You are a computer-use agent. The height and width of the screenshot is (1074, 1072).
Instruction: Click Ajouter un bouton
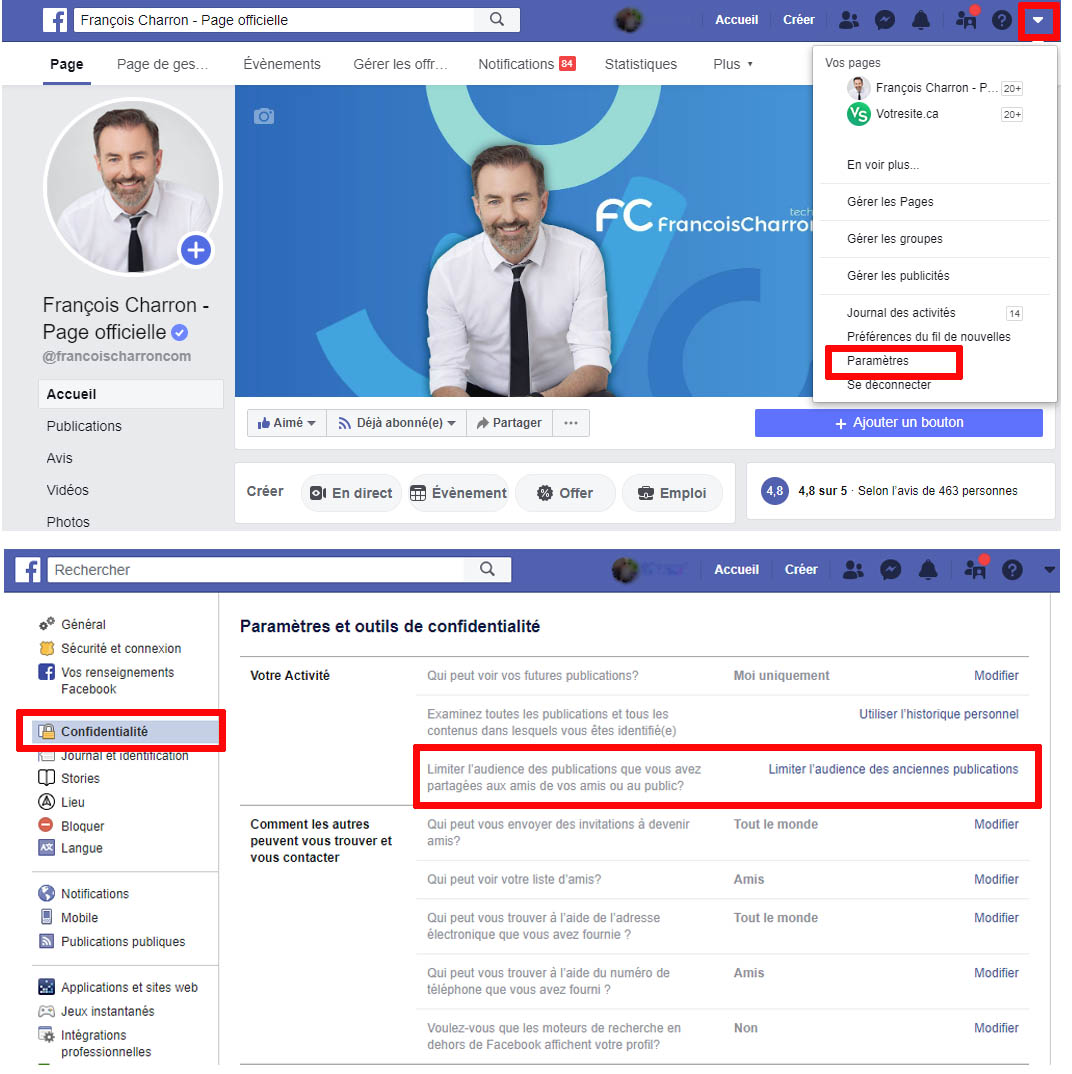pos(899,423)
